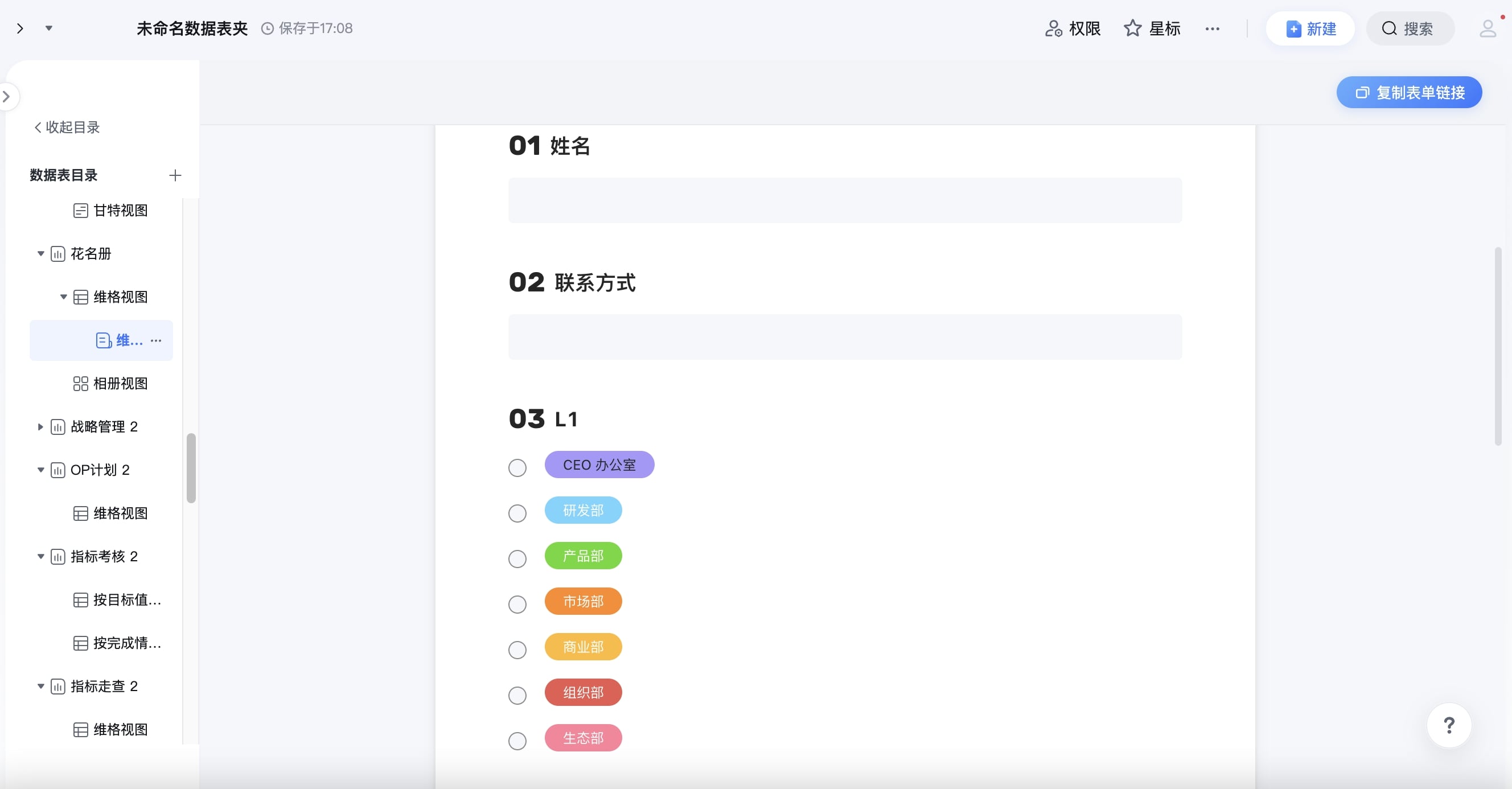Open the three-dot more options menu in header
The width and height of the screenshot is (1512, 789).
[1212, 29]
